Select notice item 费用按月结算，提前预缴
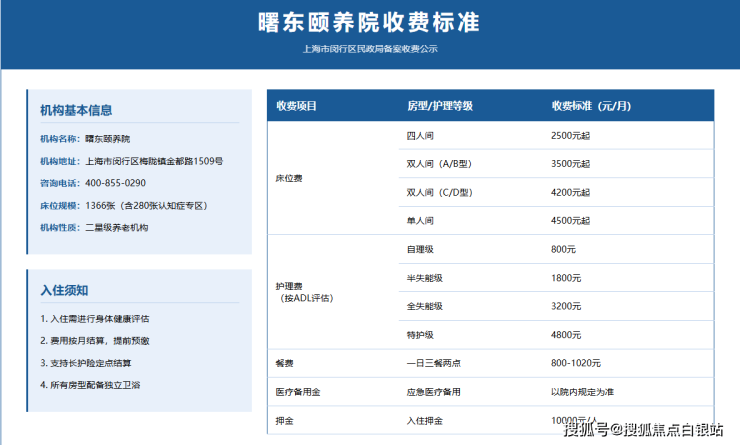 (94, 341)
